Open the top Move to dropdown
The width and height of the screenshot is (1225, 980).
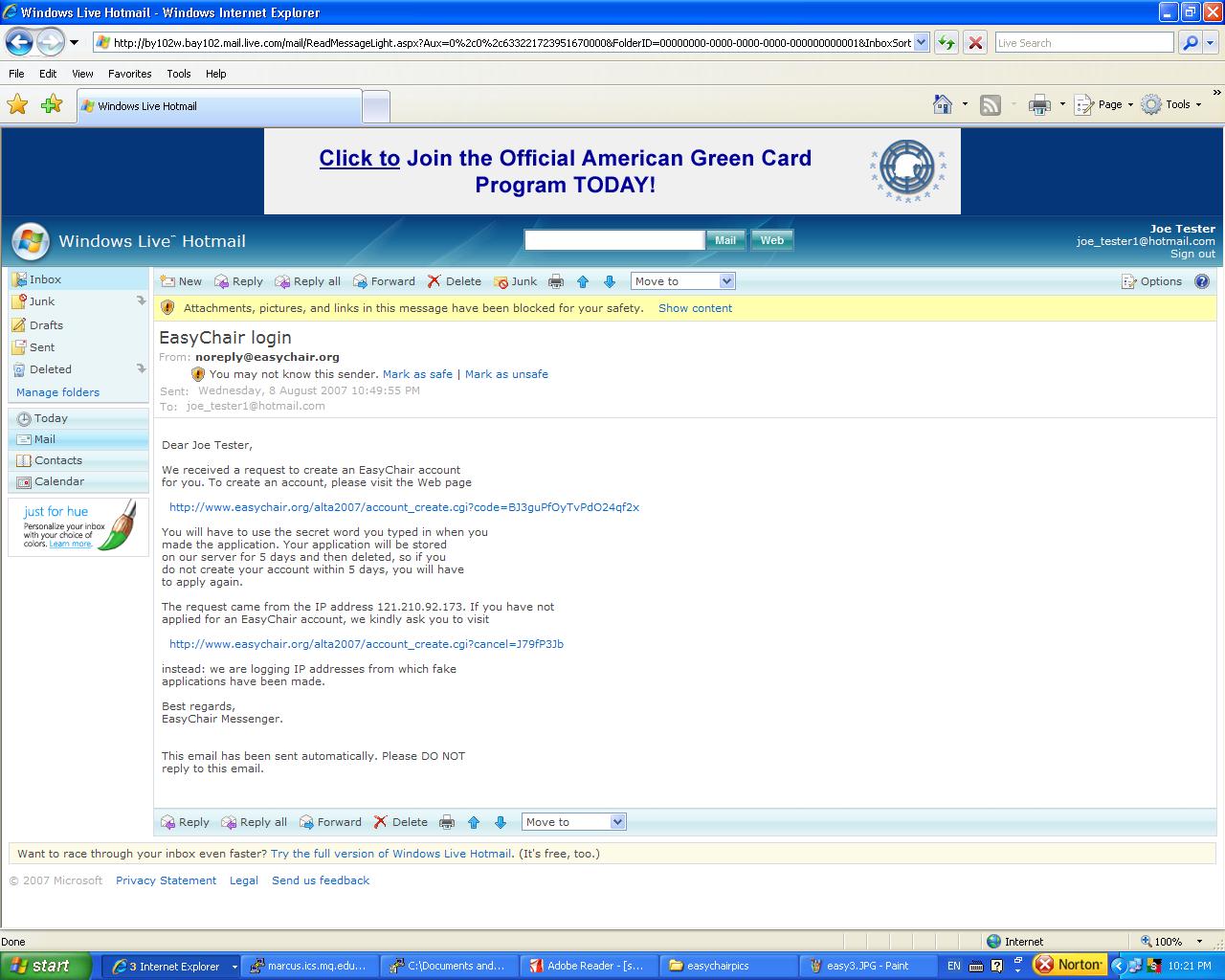coord(682,281)
